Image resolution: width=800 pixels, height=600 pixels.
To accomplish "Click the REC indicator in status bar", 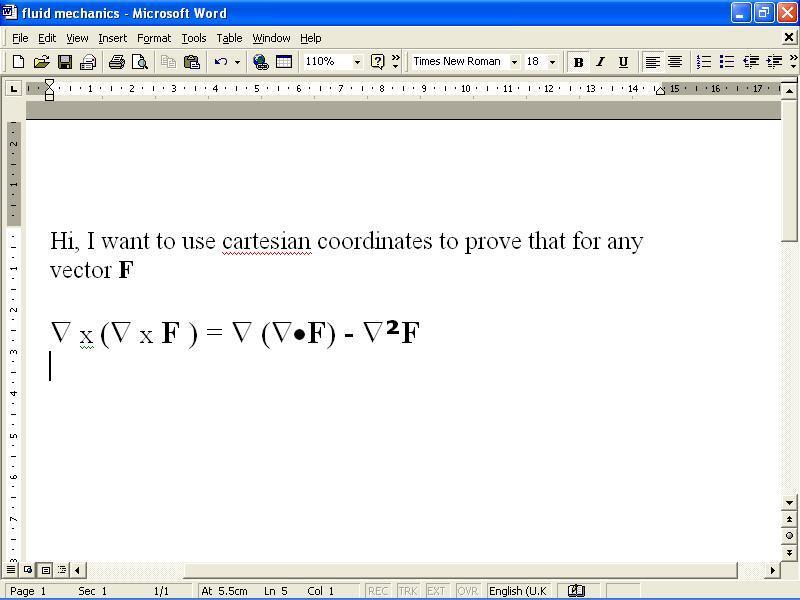I will 378,591.
